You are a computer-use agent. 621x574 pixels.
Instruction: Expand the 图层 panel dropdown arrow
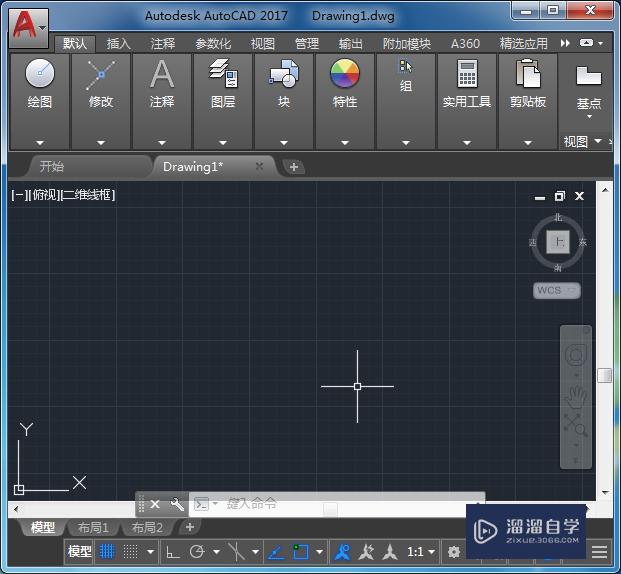point(223,143)
